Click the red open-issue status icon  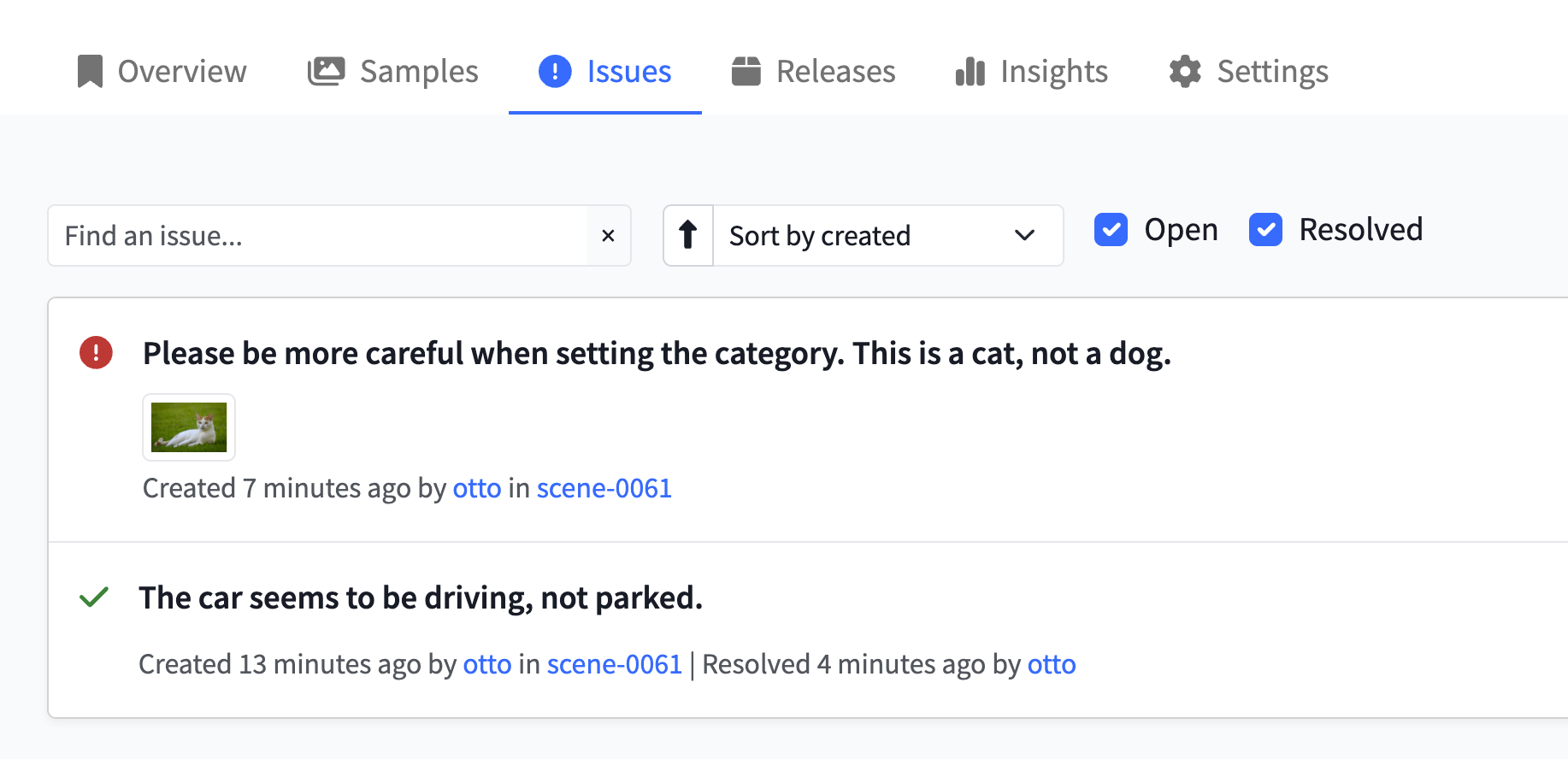click(96, 353)
